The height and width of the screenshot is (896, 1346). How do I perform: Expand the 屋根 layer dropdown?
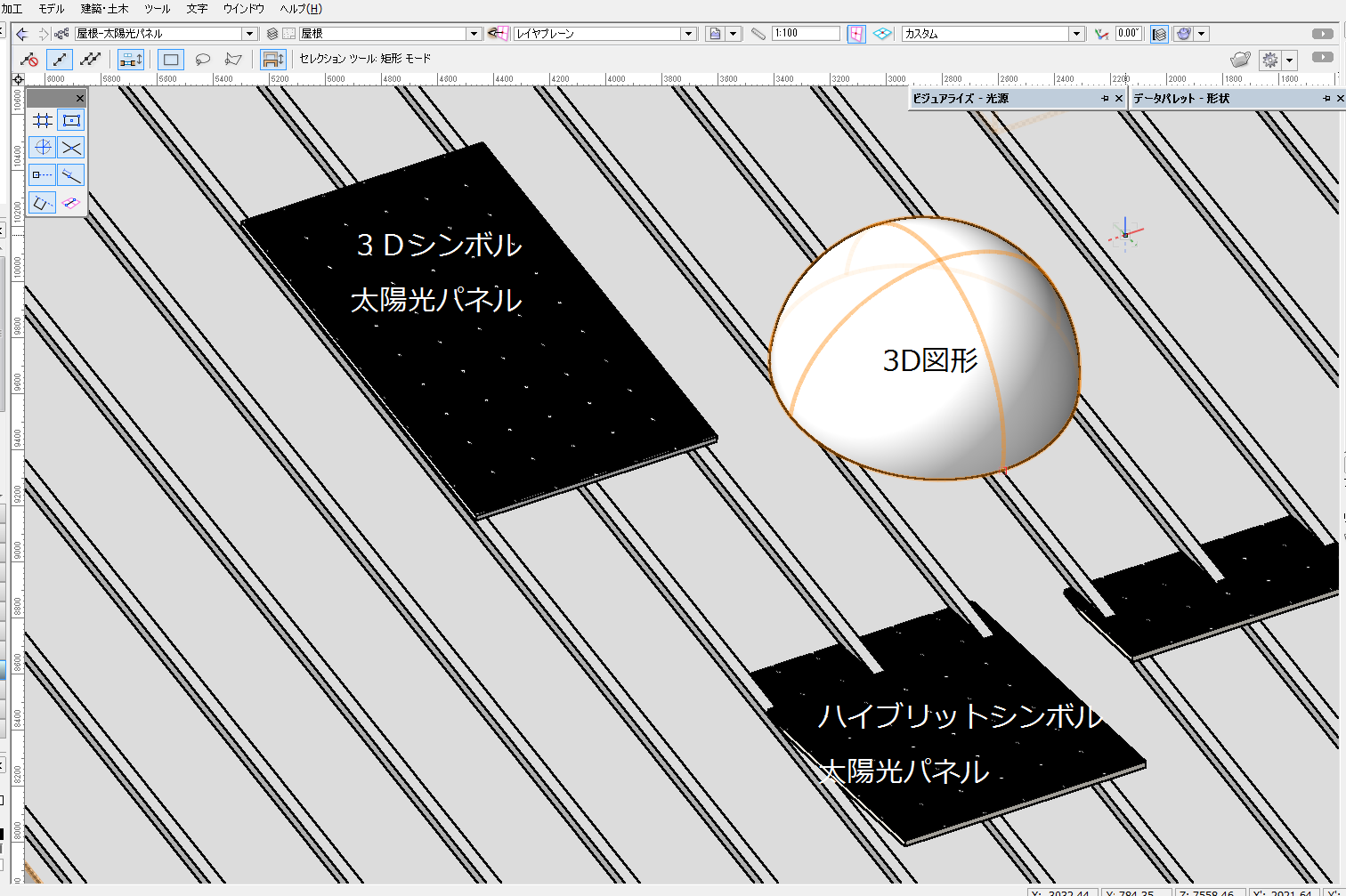pyautogui.click(x=474, y=34)
